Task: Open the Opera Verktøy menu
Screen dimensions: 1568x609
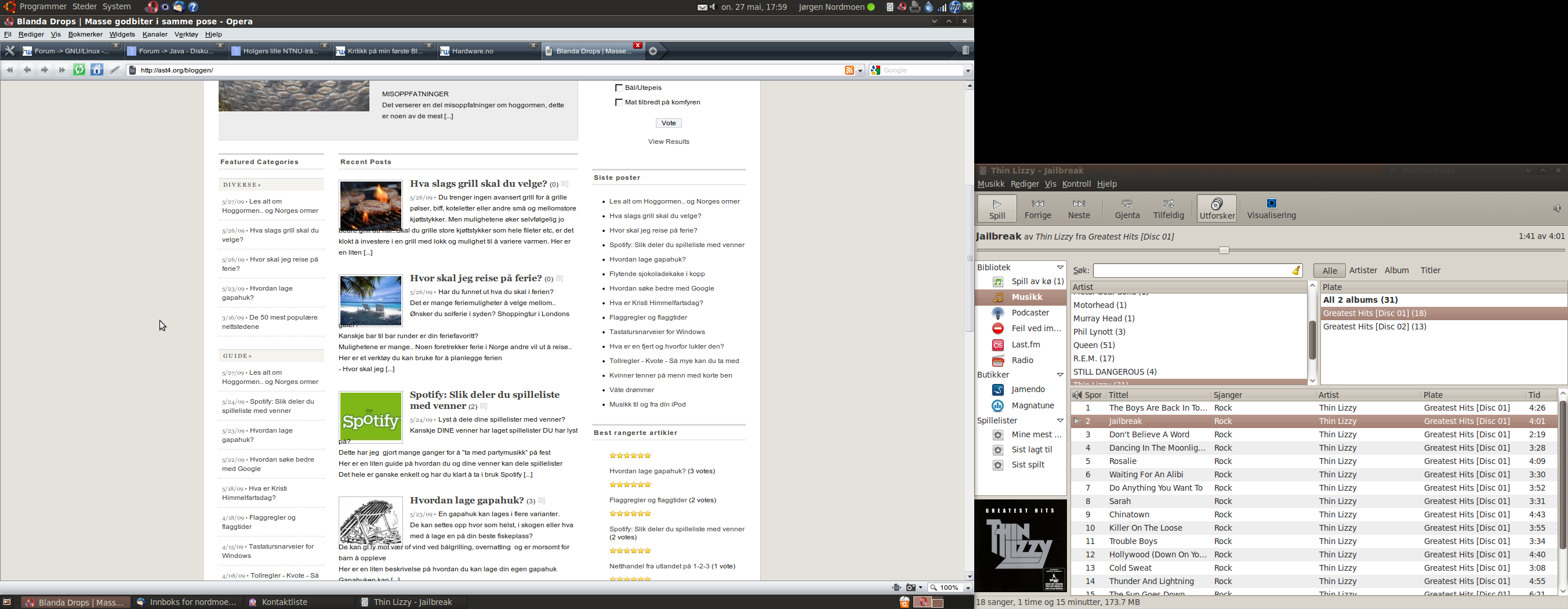Action: point(186,35)
